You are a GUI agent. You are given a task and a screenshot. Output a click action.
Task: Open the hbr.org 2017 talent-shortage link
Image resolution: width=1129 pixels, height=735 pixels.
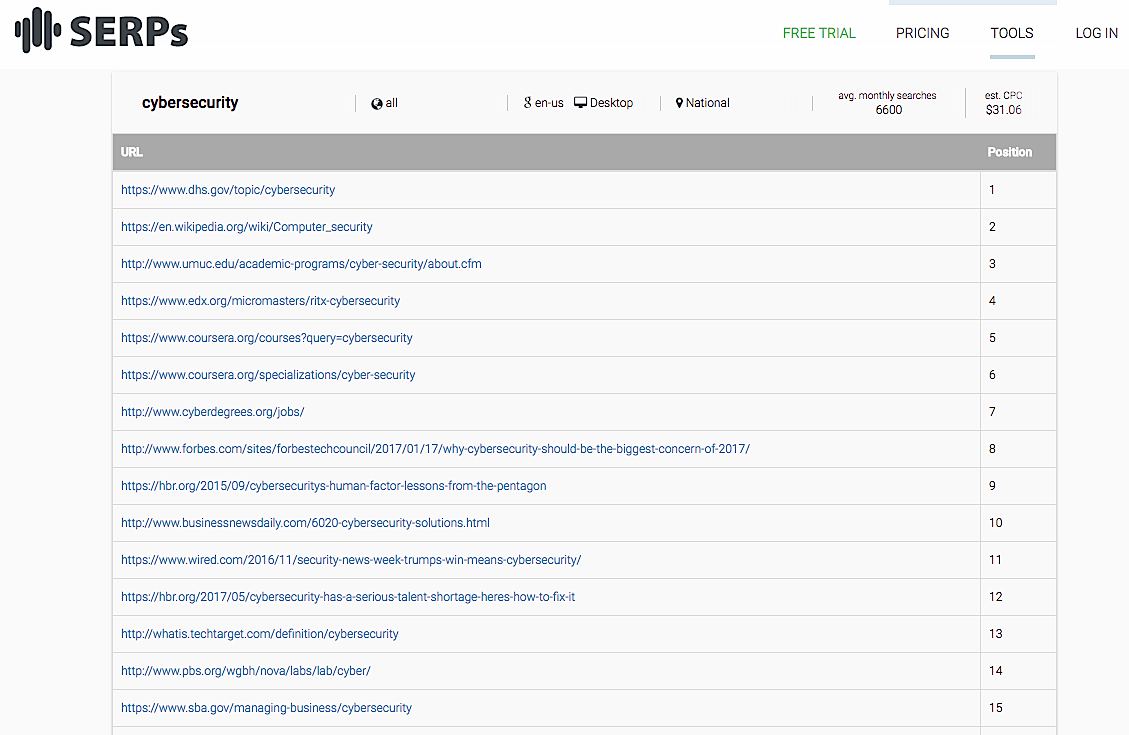[348, 597]
